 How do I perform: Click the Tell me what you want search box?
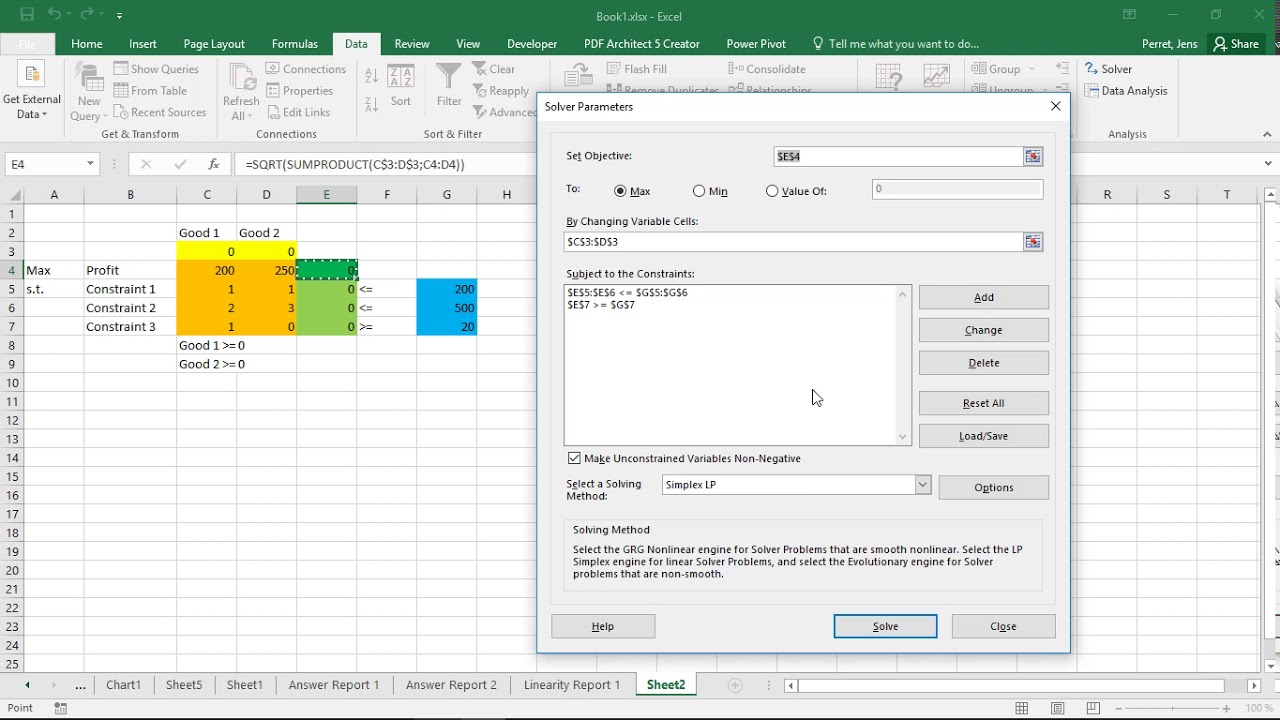tap(896, 44)
